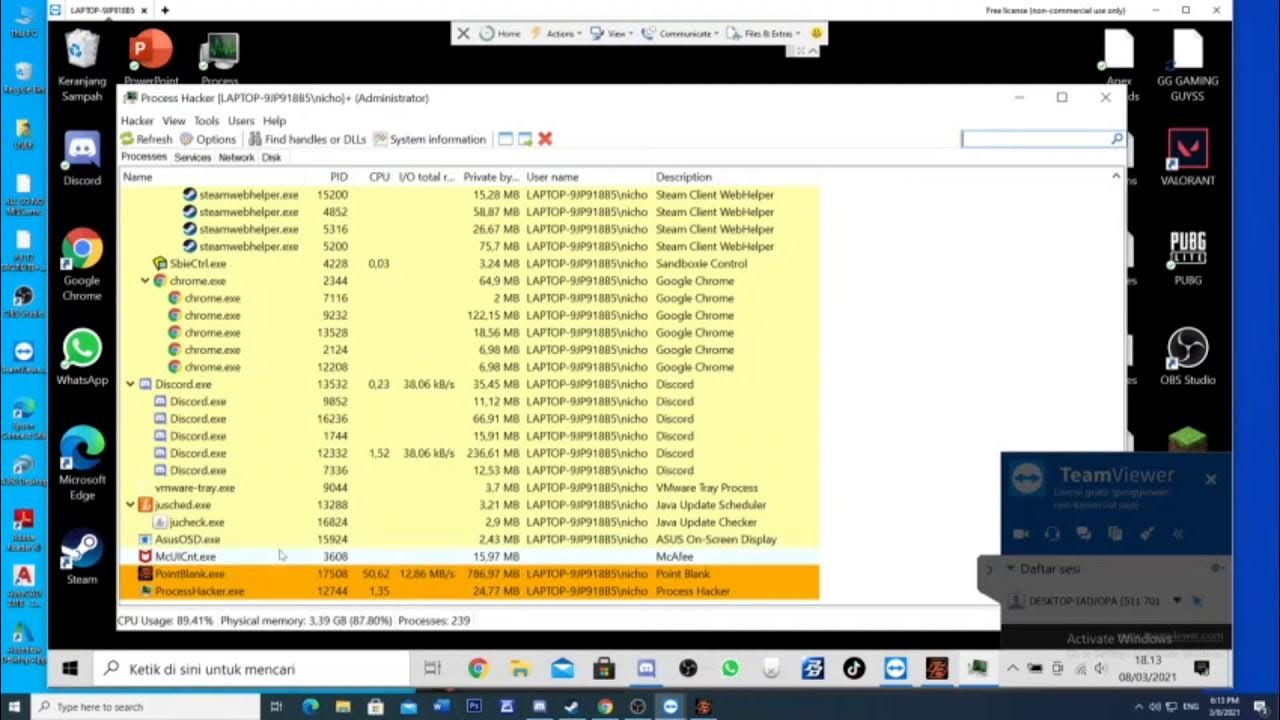Open the Help menu

click(274, 121)
